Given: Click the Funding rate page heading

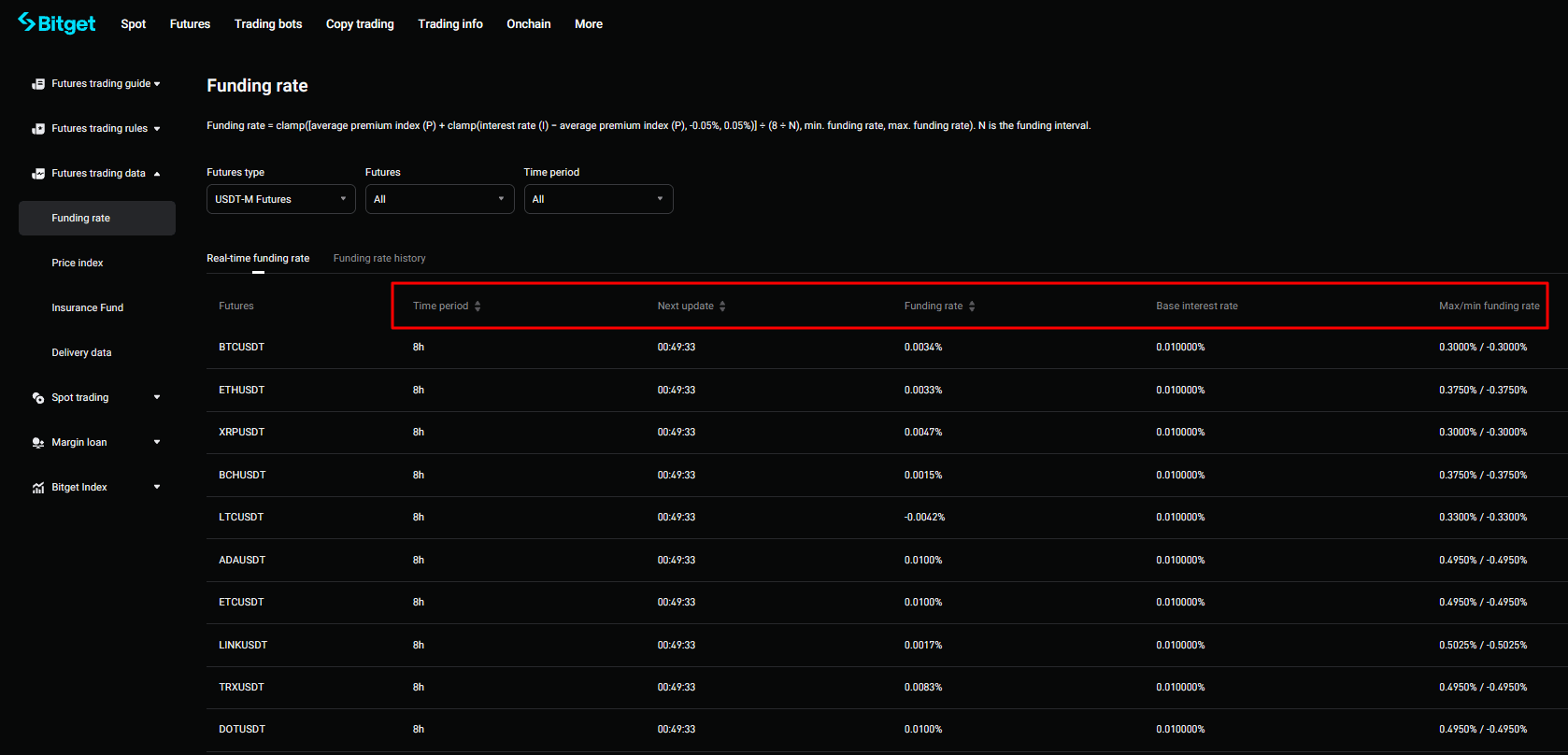Looking at the screenshot, I should pos(257,86).
